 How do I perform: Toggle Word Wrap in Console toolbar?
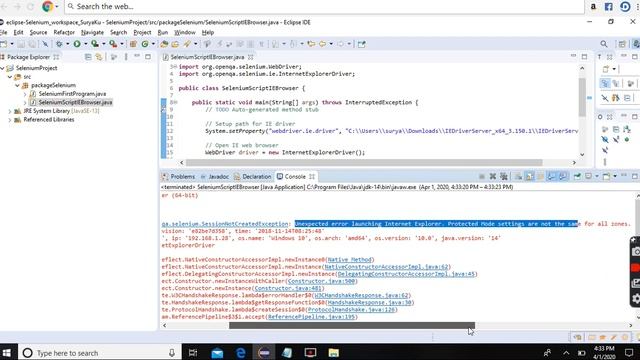(540, 176)
